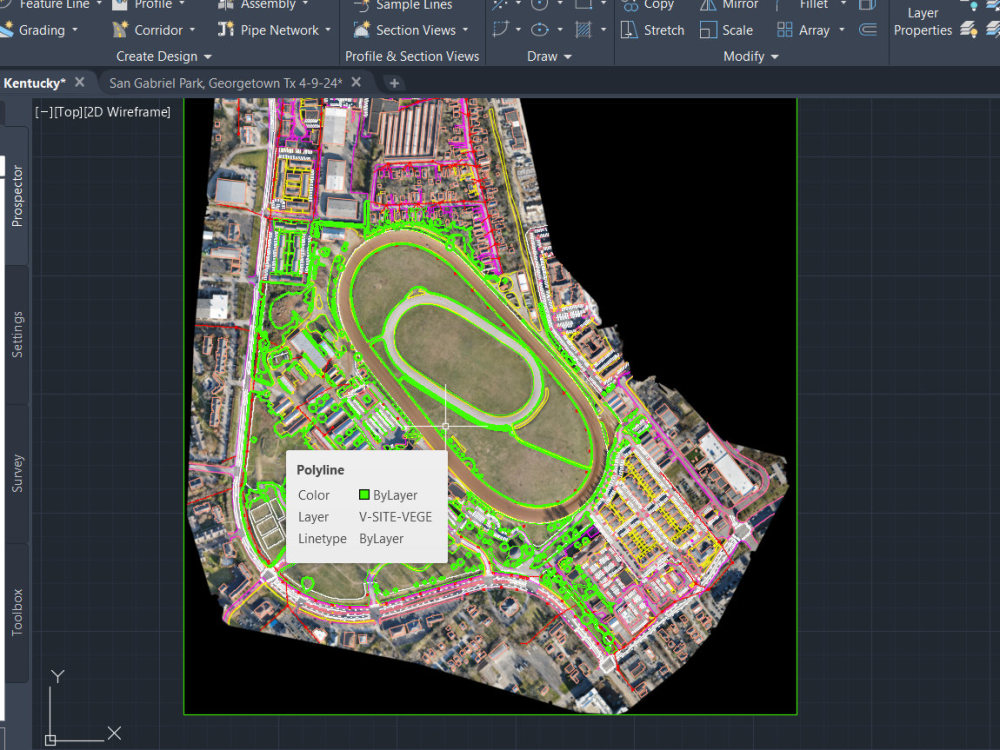Screen dimensions: 1000x750
Task: Open the Array dropdown arrow
Action: click(842, 29)
